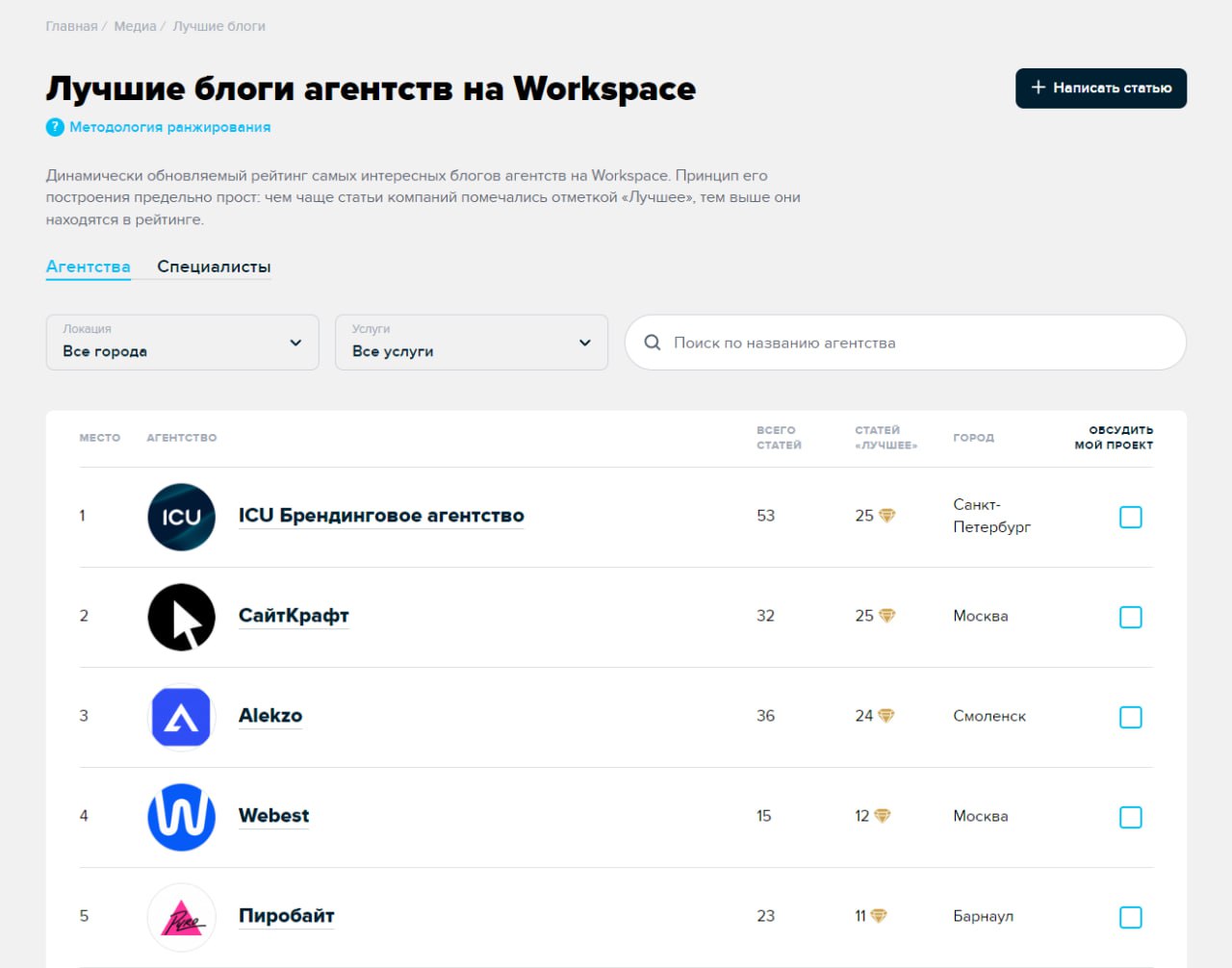Click the Статей «Лучшее» column header

[x=886, y=438]
